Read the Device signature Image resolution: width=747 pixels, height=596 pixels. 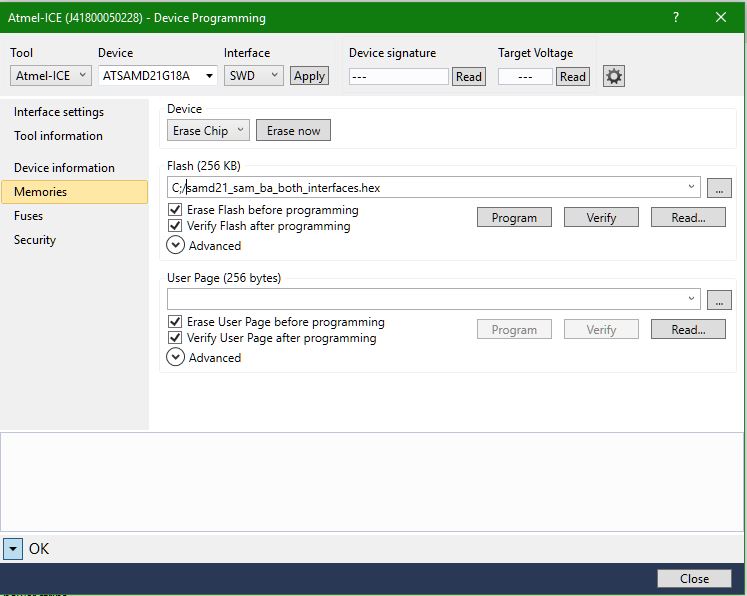pos(469,77)
